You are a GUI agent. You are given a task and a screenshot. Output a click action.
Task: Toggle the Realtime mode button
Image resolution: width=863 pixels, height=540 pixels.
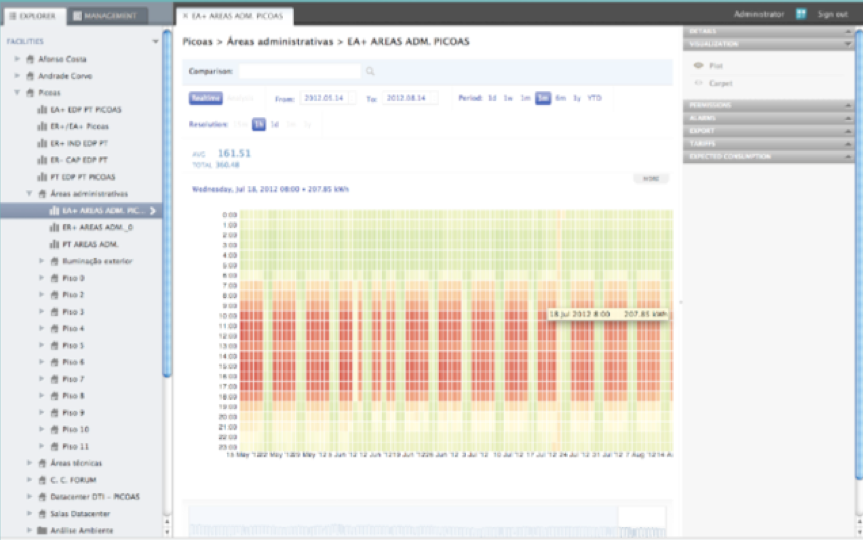click(x=205, y=98)
